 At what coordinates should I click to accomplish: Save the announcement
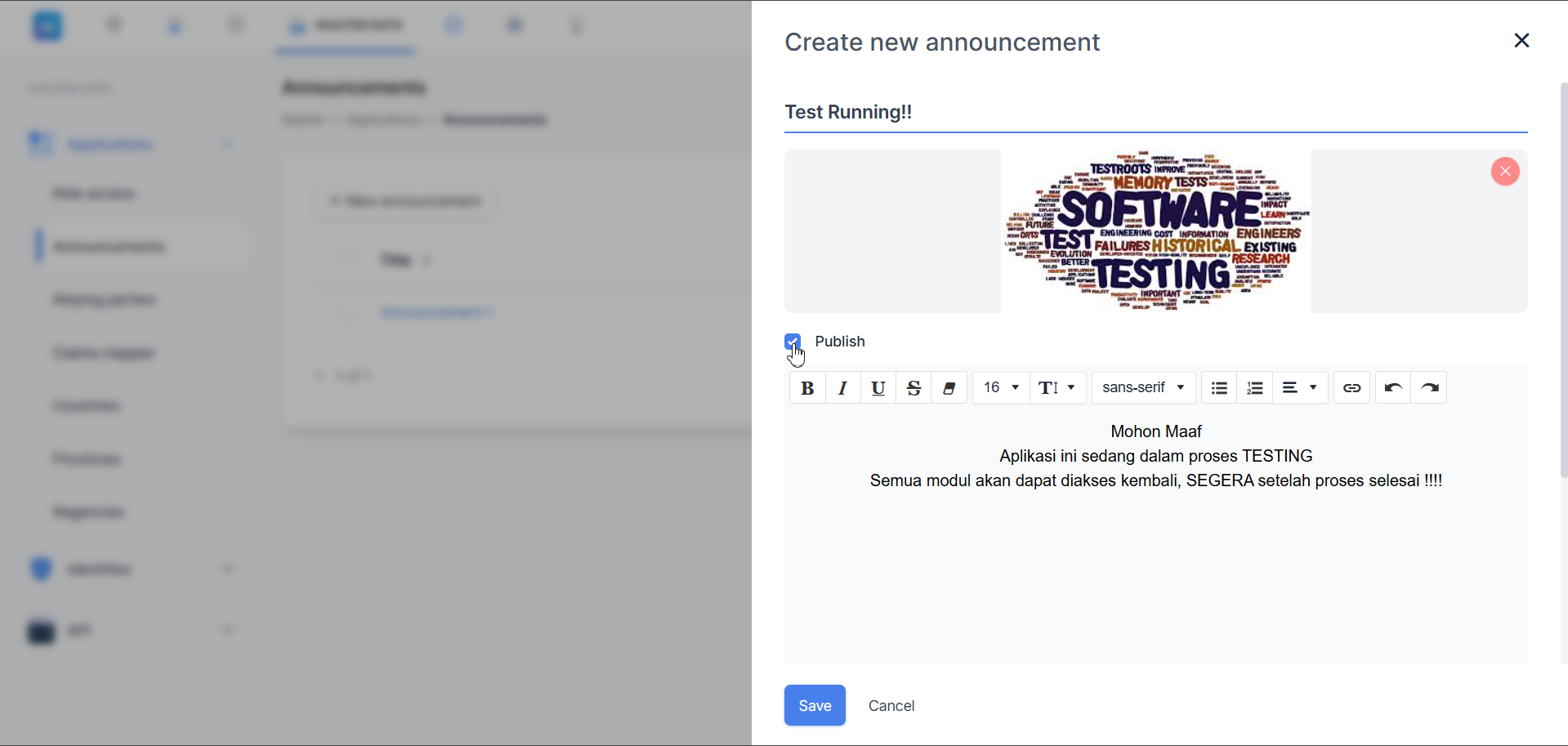click(x=815, y=705)
